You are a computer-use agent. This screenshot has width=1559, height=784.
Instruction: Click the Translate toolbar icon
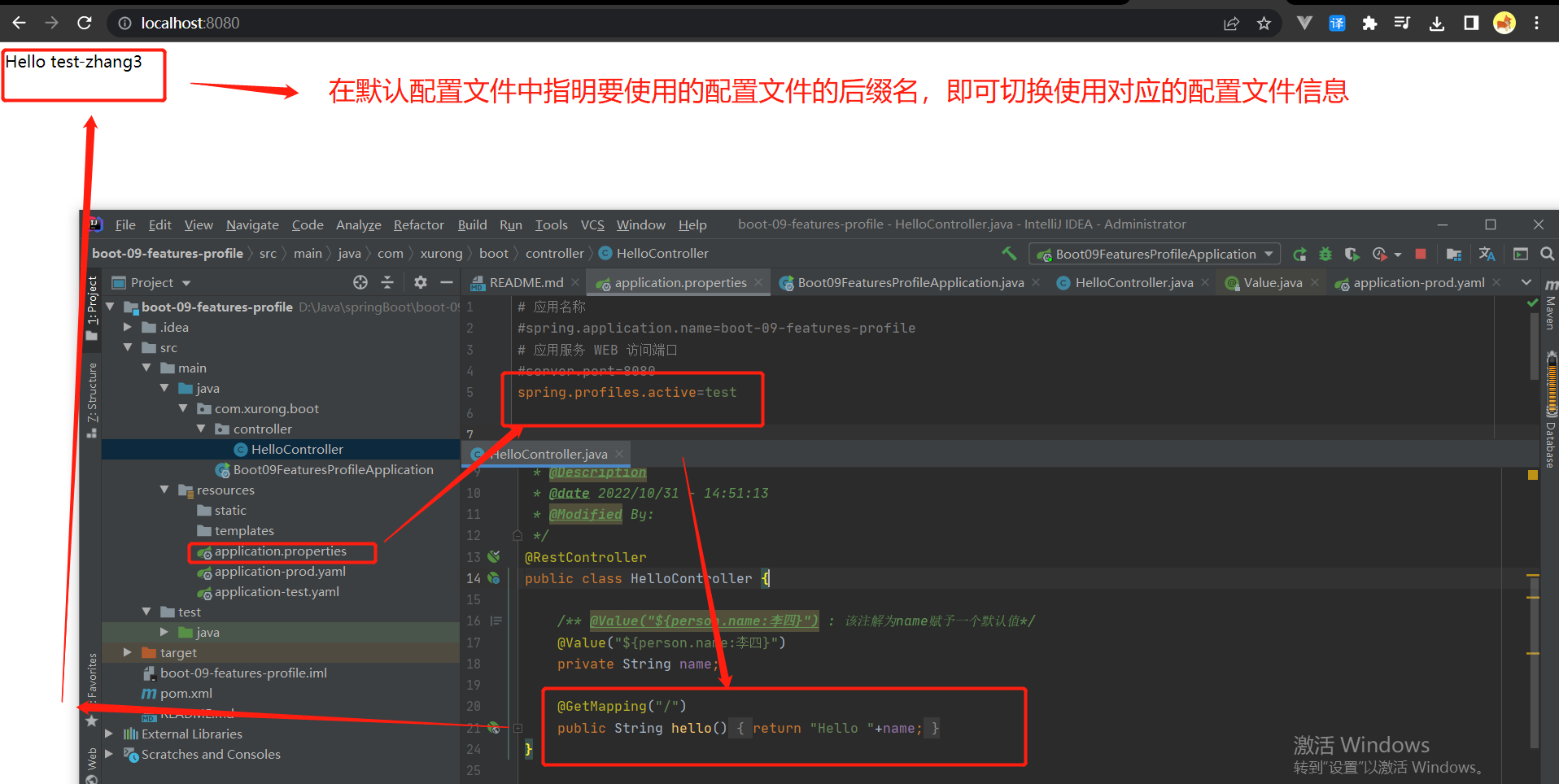click(1487, 255)
